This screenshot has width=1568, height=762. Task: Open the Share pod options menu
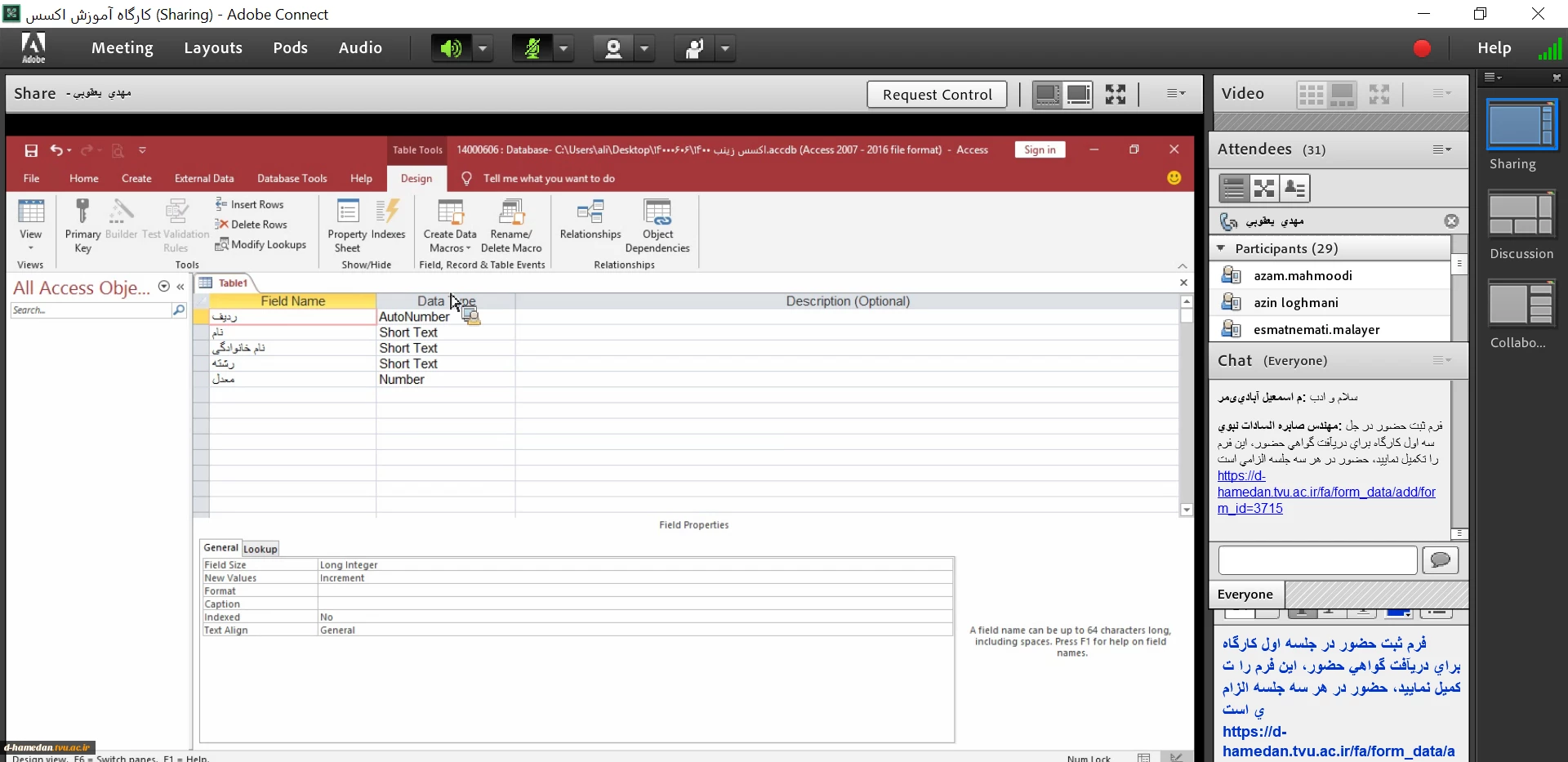coord(1176,94)
